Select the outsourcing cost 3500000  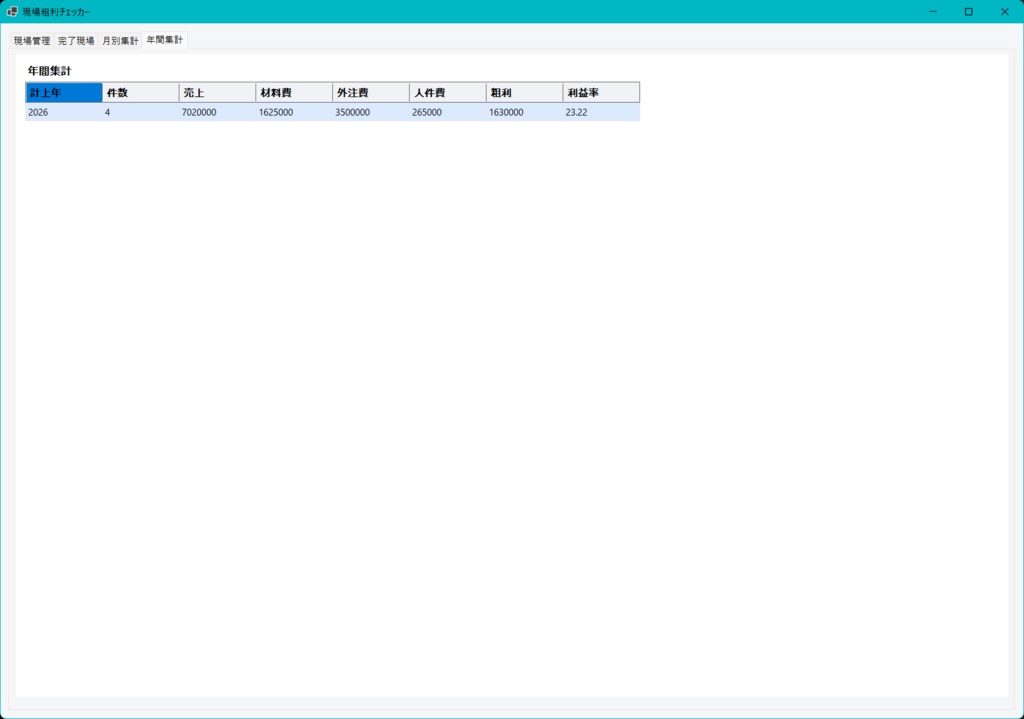[371, 112]
